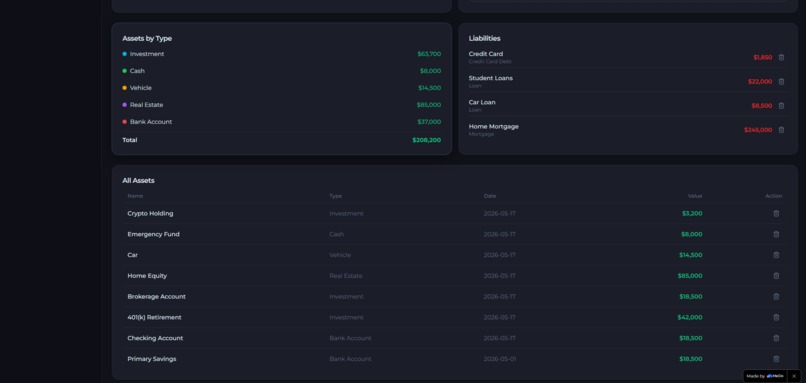Image resolution: width=806 pixels, height=383 pixels.
Task: Open the Made by MeDo link
Action: click(x=765, y=376)
